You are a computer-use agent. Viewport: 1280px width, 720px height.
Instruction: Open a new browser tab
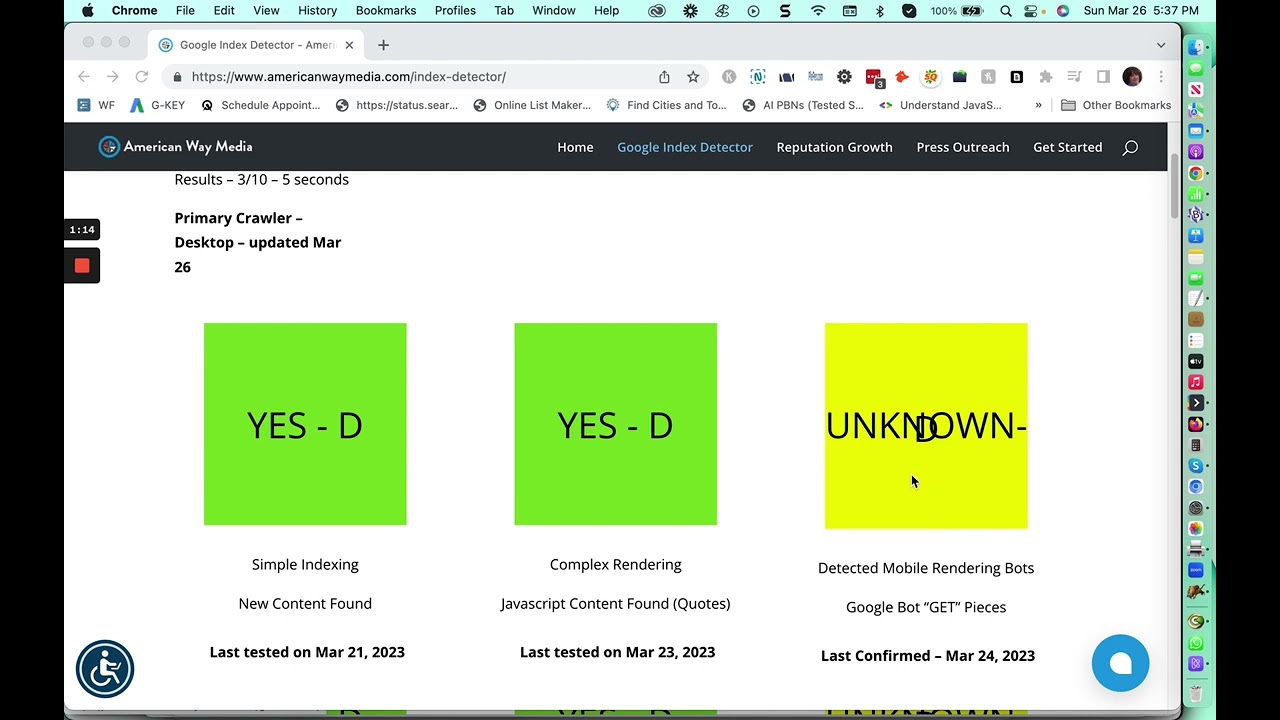point(383,45)
